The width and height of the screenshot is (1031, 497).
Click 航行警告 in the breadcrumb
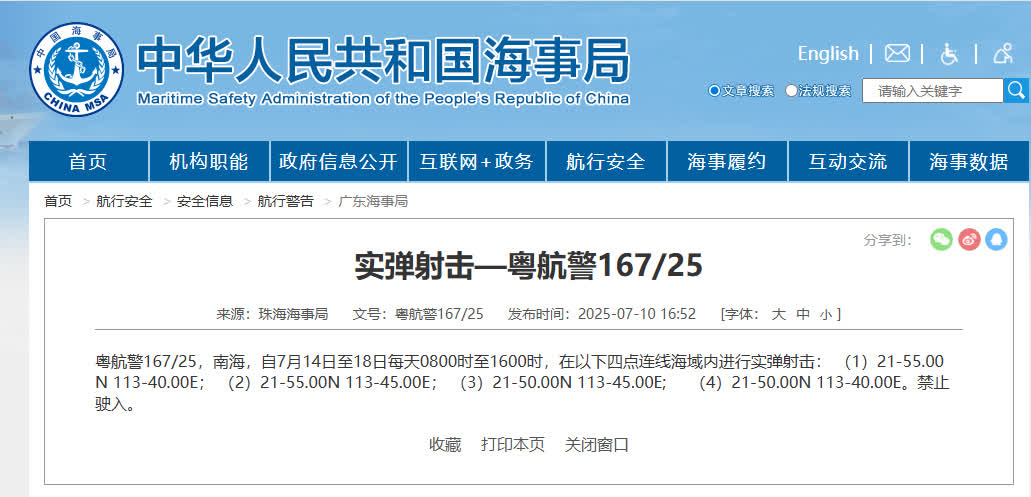(x=285, y=201)
